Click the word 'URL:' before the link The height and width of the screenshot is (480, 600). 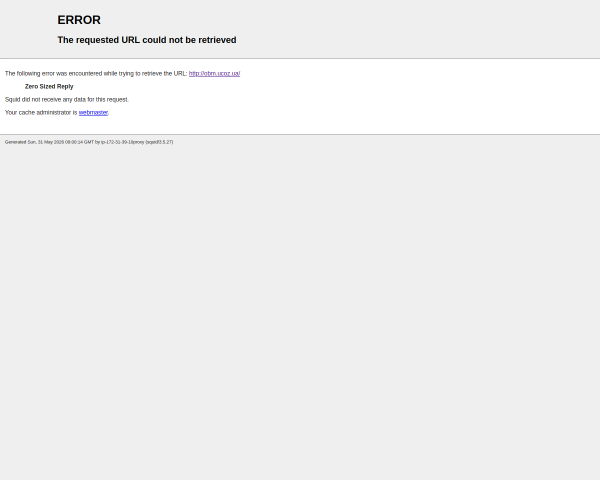[181, 73]
